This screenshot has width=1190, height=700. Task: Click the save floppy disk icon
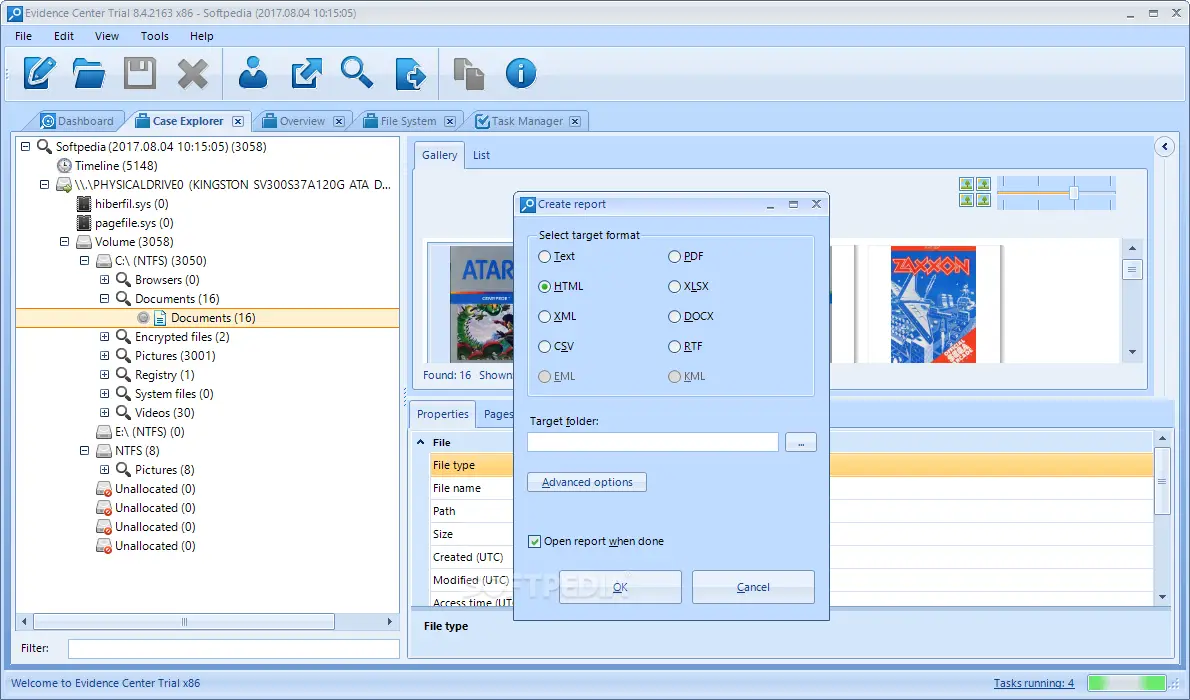click(x=140, y=74)
